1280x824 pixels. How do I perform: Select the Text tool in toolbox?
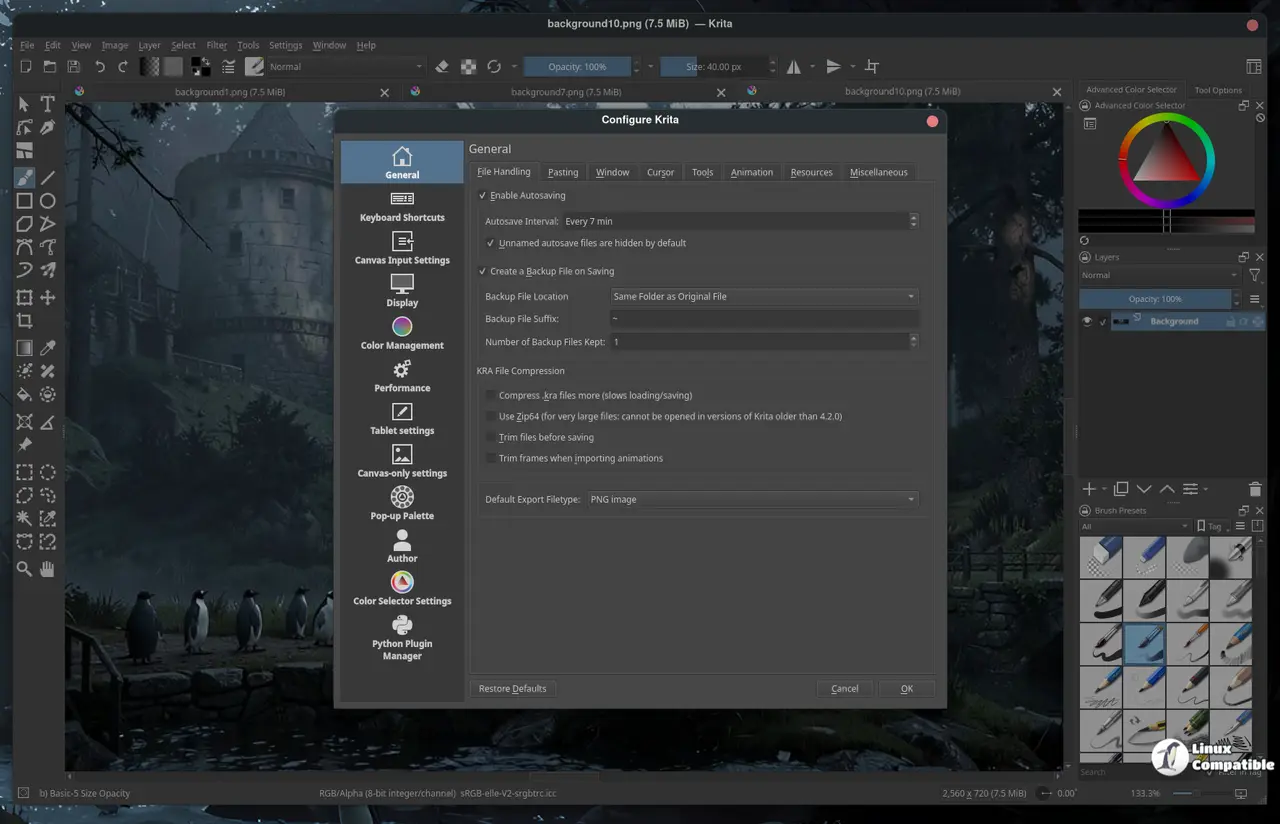click(47, 104)
